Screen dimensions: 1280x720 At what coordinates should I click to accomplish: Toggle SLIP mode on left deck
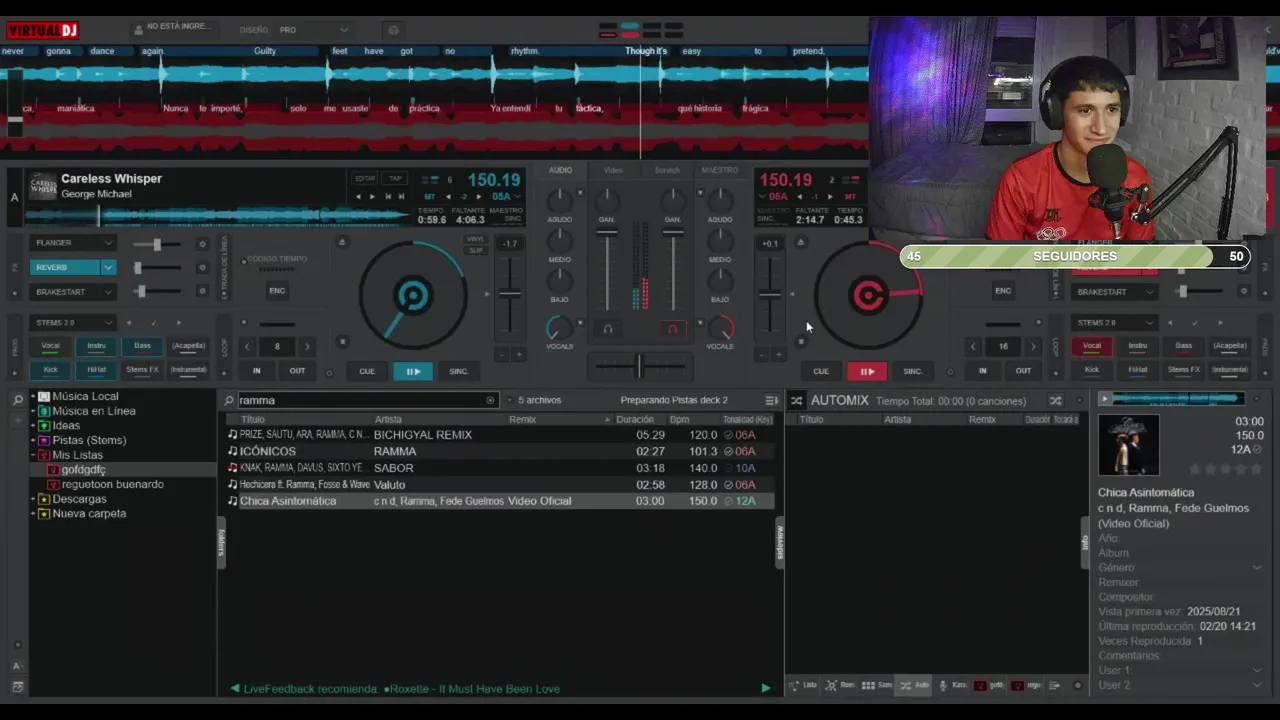click(475, 250)
